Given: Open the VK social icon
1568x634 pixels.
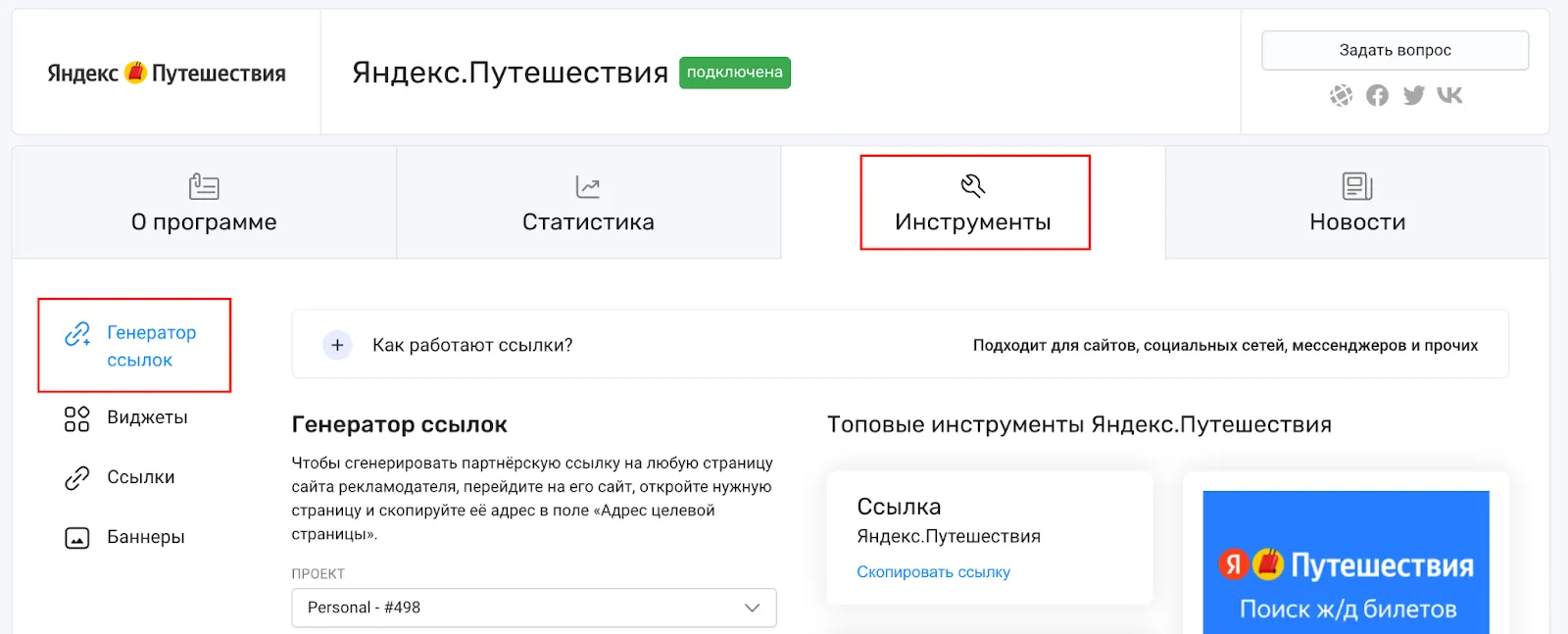Looking at the screenshot, I should point(1449,95).
